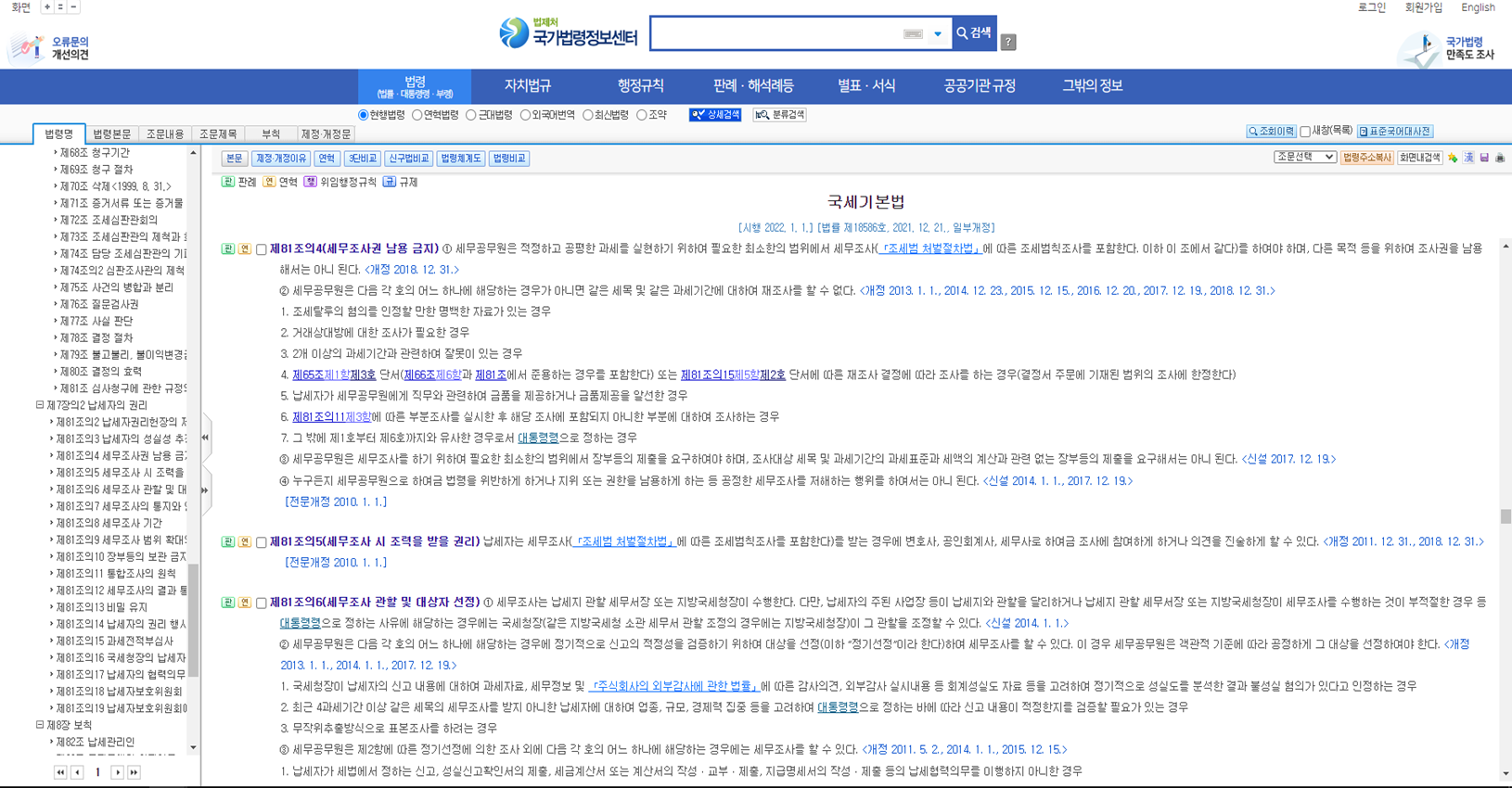Switch to the 법령본문 tab
The image size is (1512, 788).
click(112, 134)
